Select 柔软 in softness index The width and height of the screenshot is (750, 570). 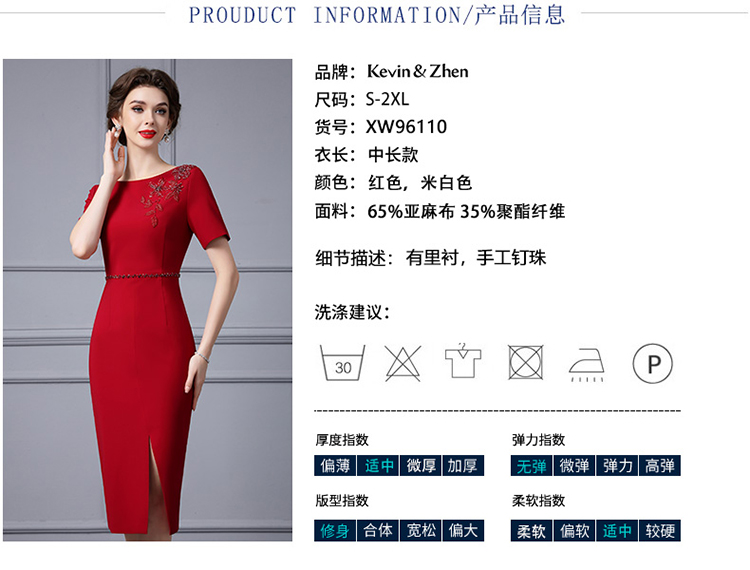531,530
